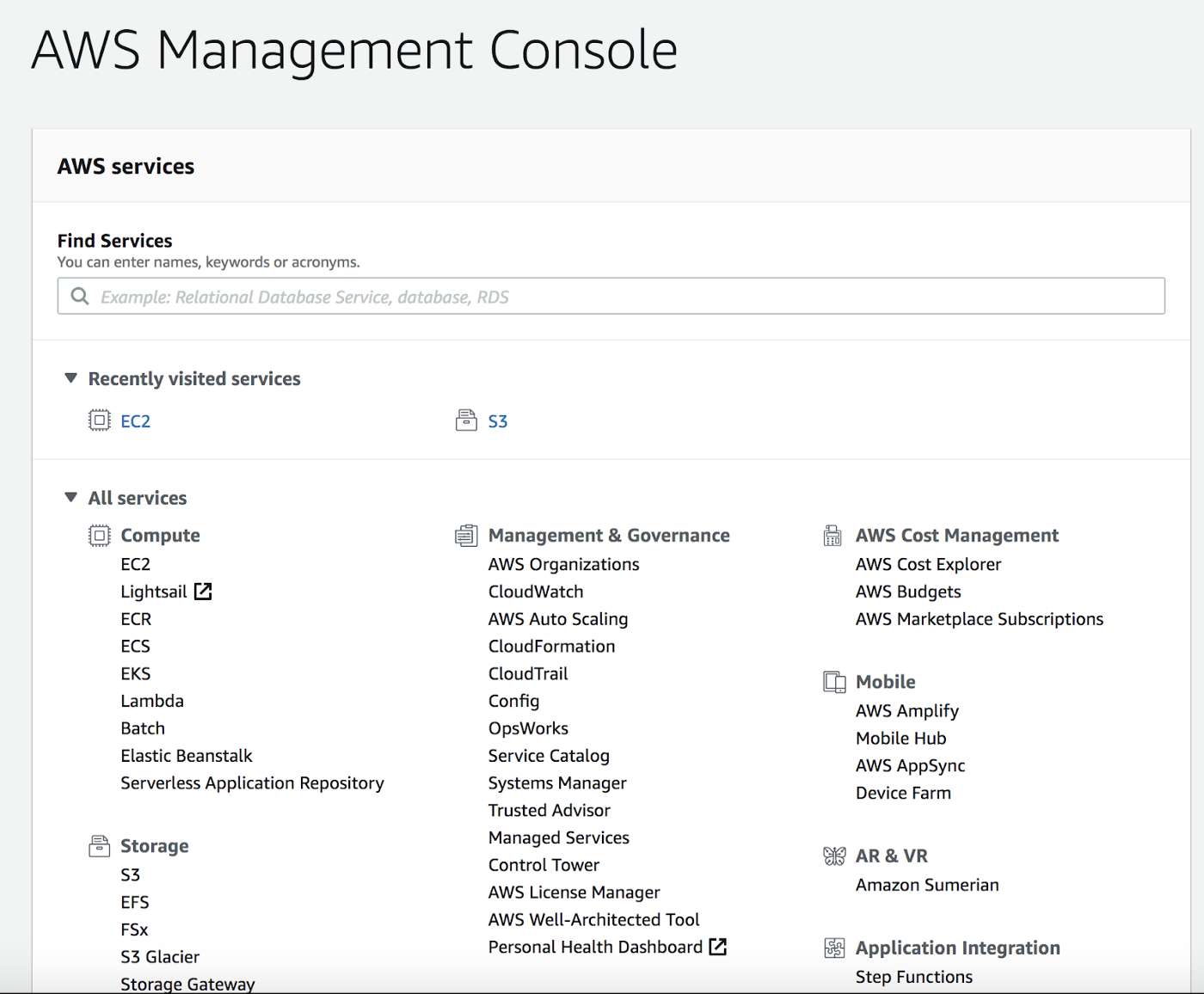
Task: Click the Compute category heading
Action: (x=160, y=536)
